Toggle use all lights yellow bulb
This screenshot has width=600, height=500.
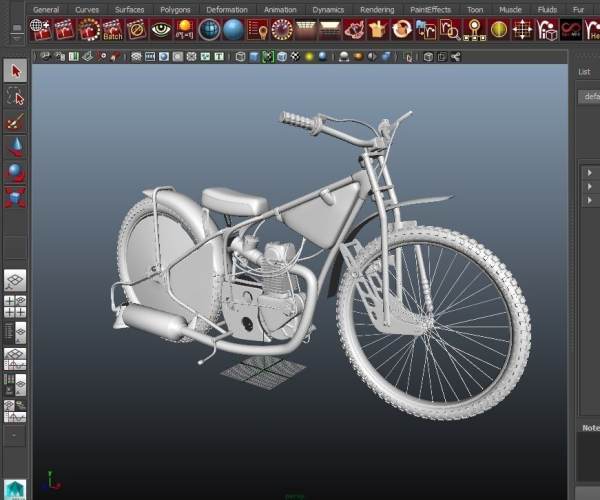(309, 57)
